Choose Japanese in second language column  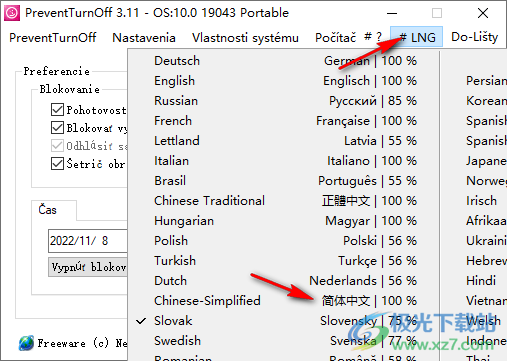[x=486, y=161]
